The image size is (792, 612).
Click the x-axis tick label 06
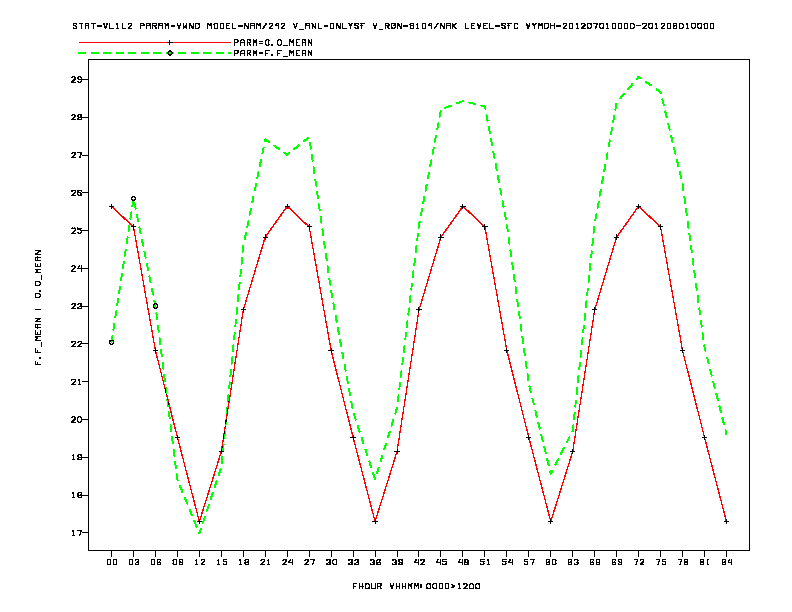click(x=156, y=562)
